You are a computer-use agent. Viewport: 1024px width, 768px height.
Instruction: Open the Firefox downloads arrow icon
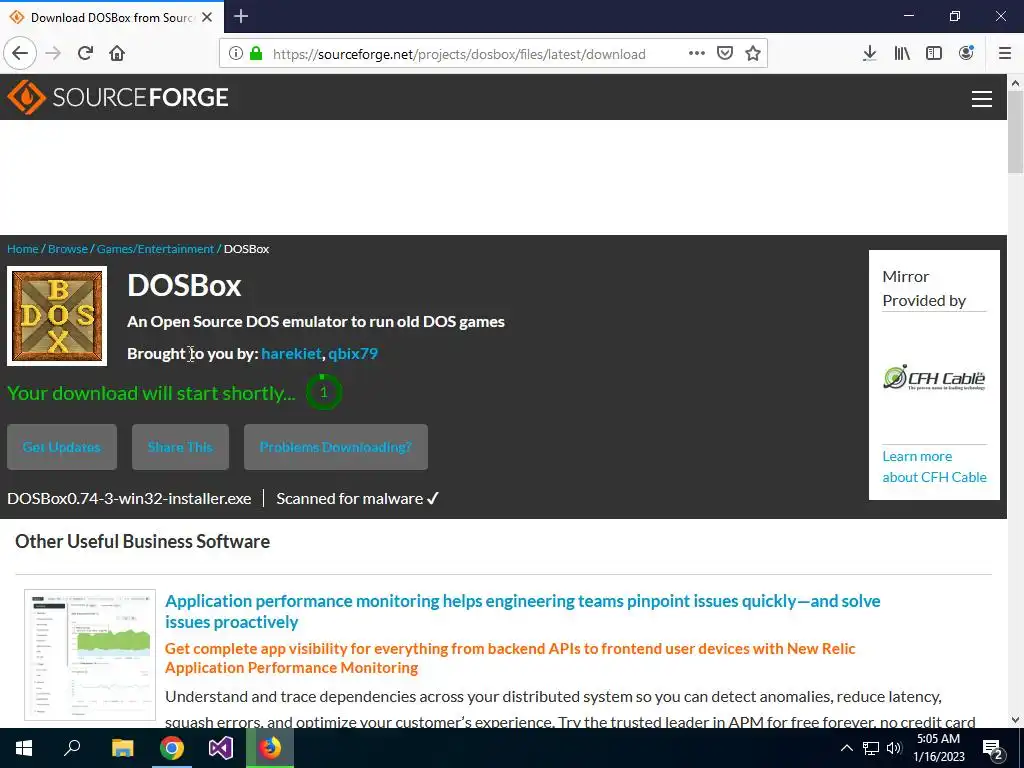pyautogui.click(x=869, y=54)
